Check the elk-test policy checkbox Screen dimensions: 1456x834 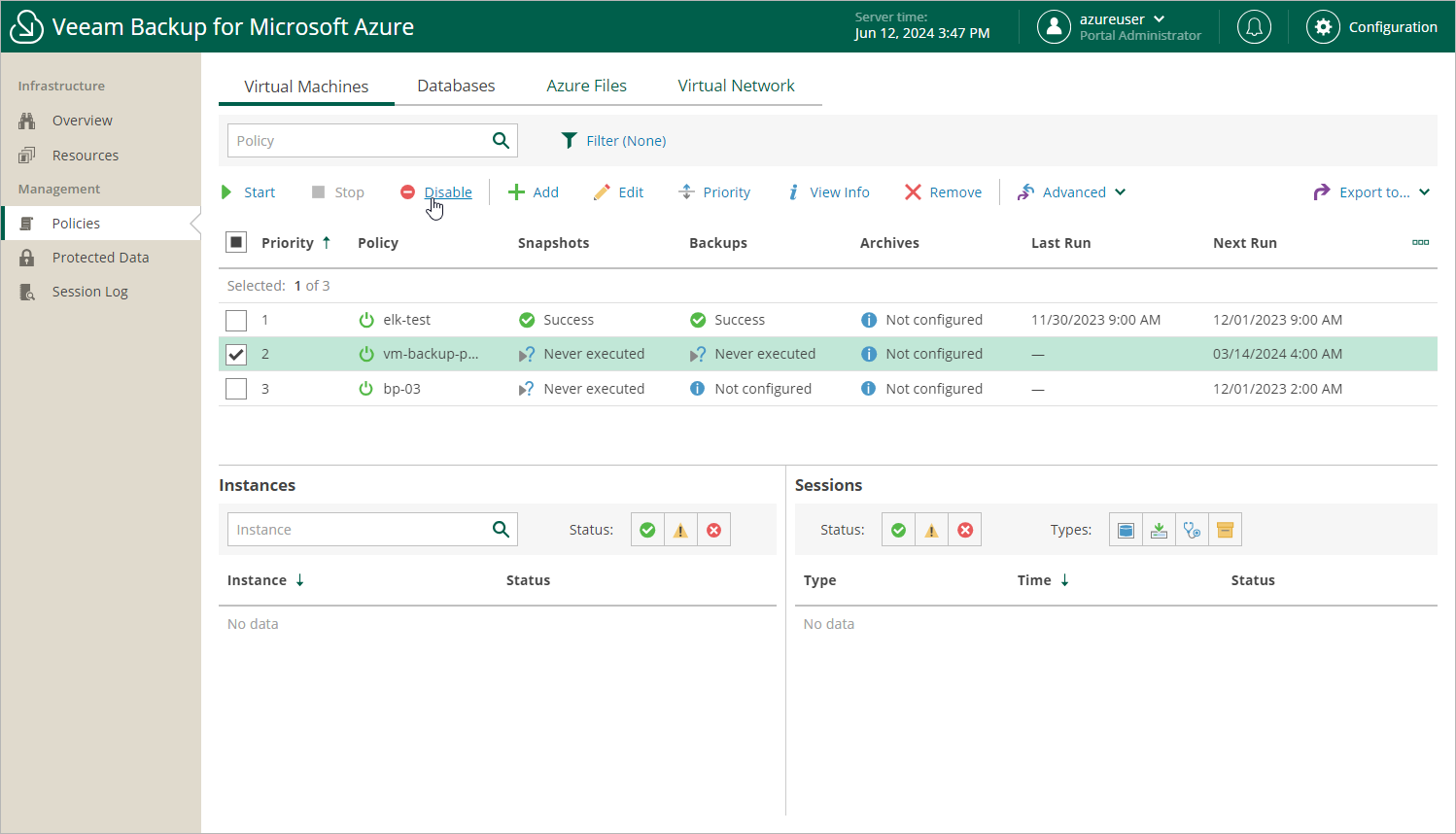pyautogui.click(x=236, y=320)
